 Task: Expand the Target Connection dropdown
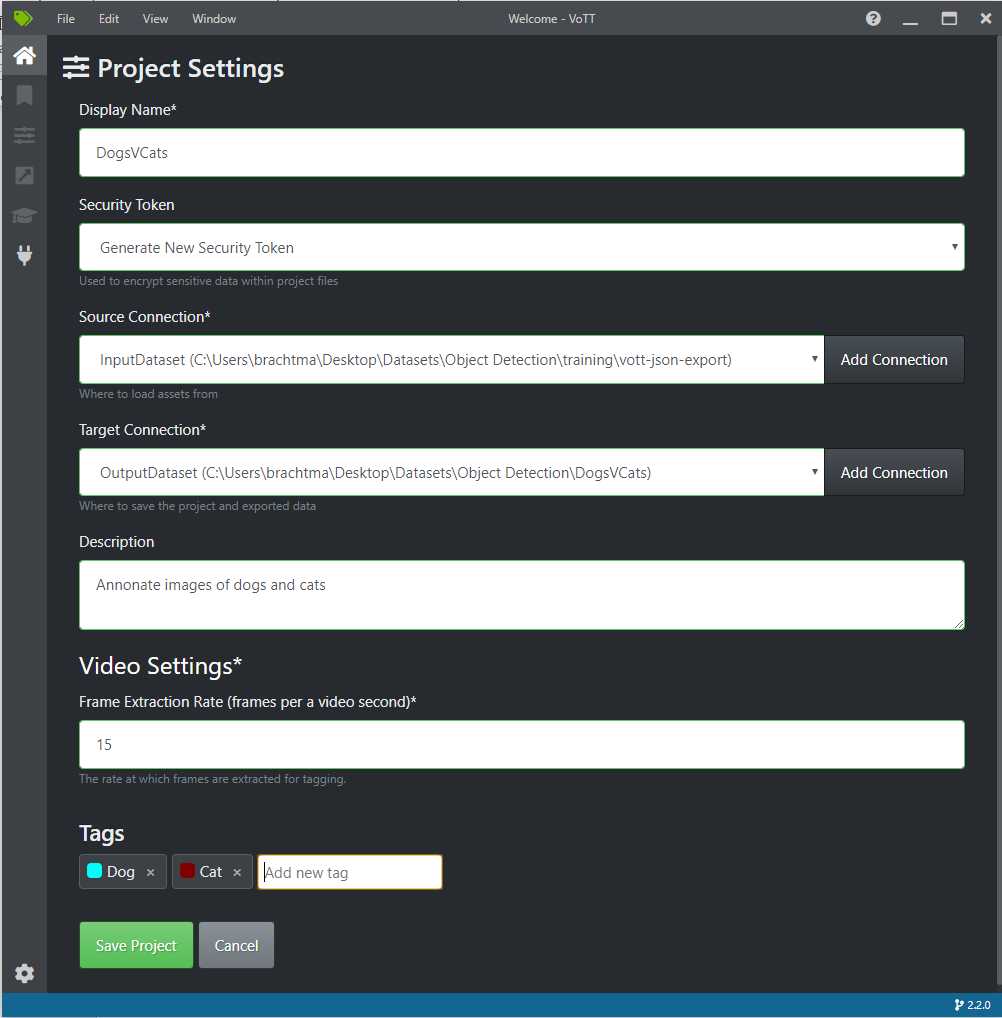click(451, 473)
